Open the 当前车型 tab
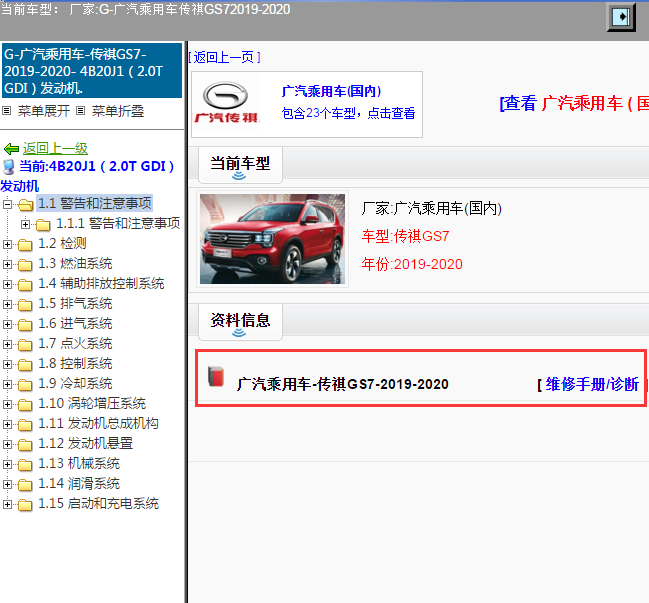Viewport: 649px width, 603px height. [x=240, y=165]
